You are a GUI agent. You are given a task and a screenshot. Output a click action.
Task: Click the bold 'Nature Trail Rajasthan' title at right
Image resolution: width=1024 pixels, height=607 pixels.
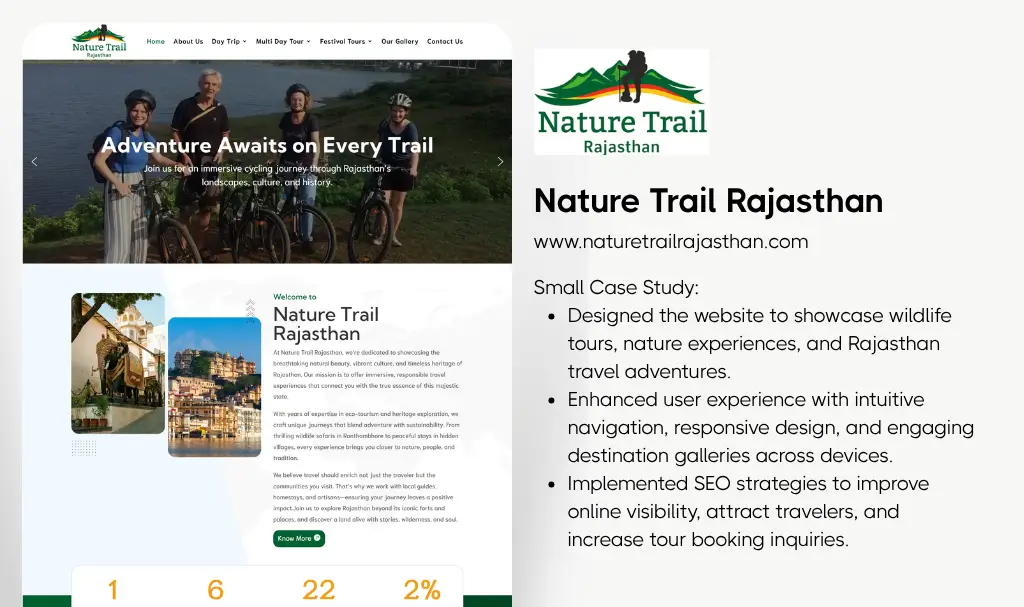[x=708, y=201]
